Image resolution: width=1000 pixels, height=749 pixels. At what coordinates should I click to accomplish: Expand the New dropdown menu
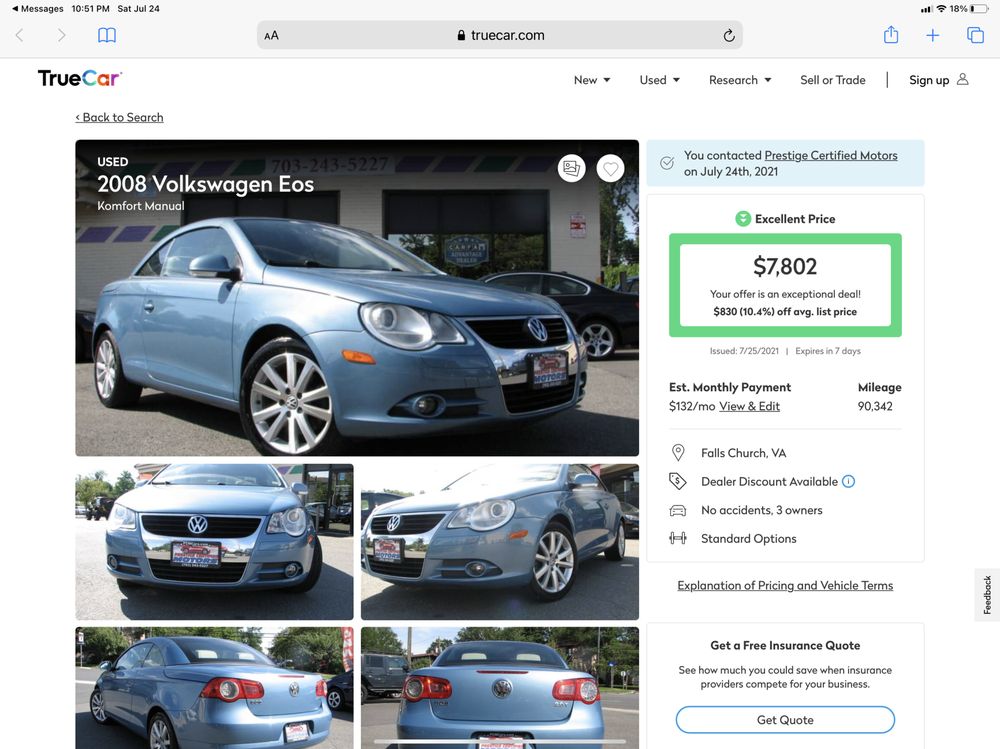(592, 80)
